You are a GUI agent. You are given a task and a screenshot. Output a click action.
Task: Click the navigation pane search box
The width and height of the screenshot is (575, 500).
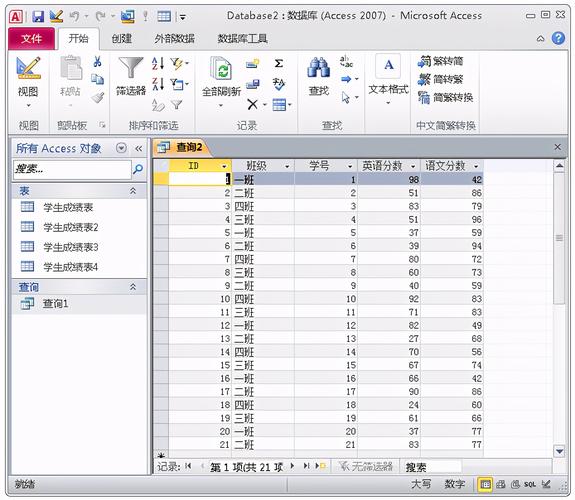point(72,169)
